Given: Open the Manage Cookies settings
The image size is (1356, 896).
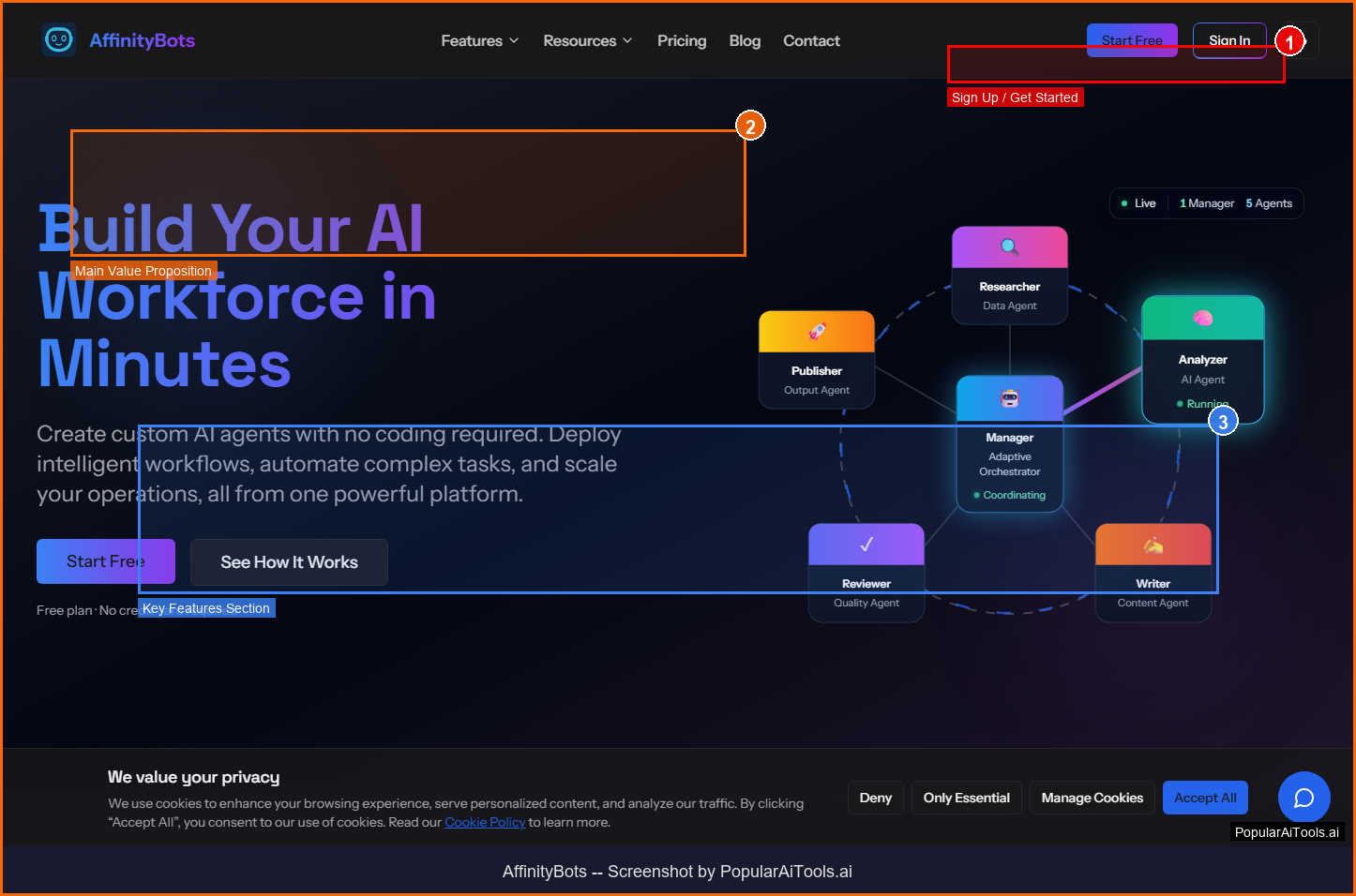Looking at the screenshot, I should coord(1092,798).
